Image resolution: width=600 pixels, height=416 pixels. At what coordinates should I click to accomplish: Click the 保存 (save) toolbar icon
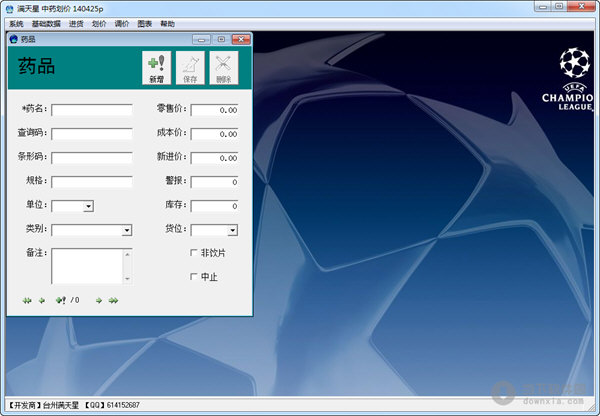(190, 68)
